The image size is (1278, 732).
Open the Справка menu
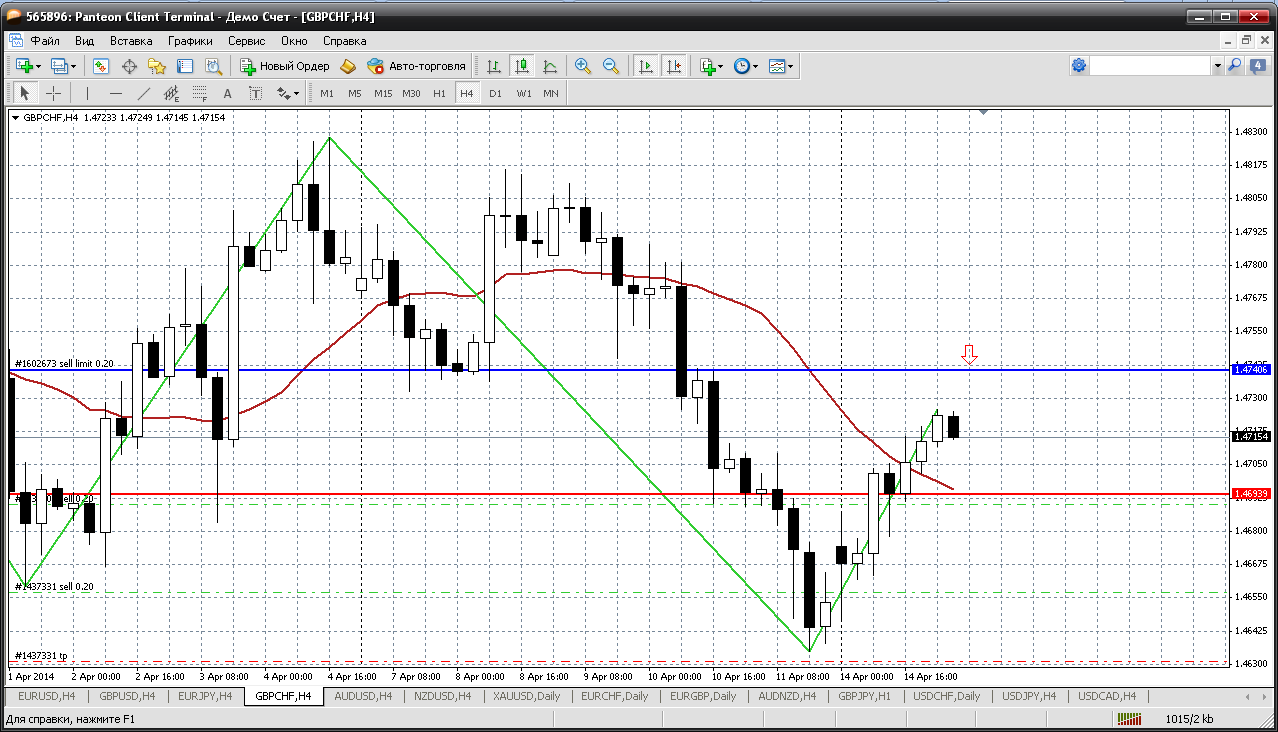click(x=344, y=41)
